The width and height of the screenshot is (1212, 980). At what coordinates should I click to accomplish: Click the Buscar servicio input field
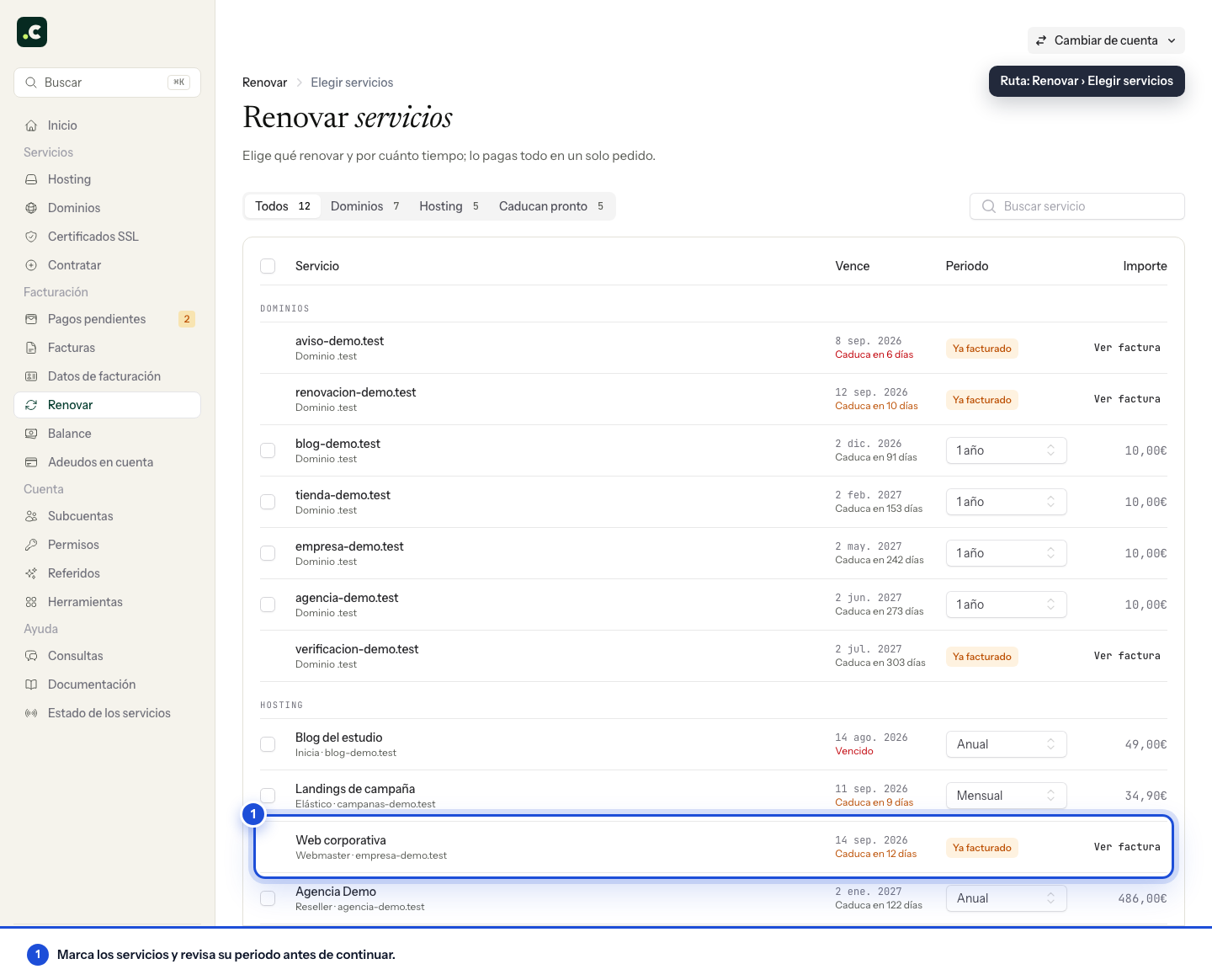[1077, 206]
